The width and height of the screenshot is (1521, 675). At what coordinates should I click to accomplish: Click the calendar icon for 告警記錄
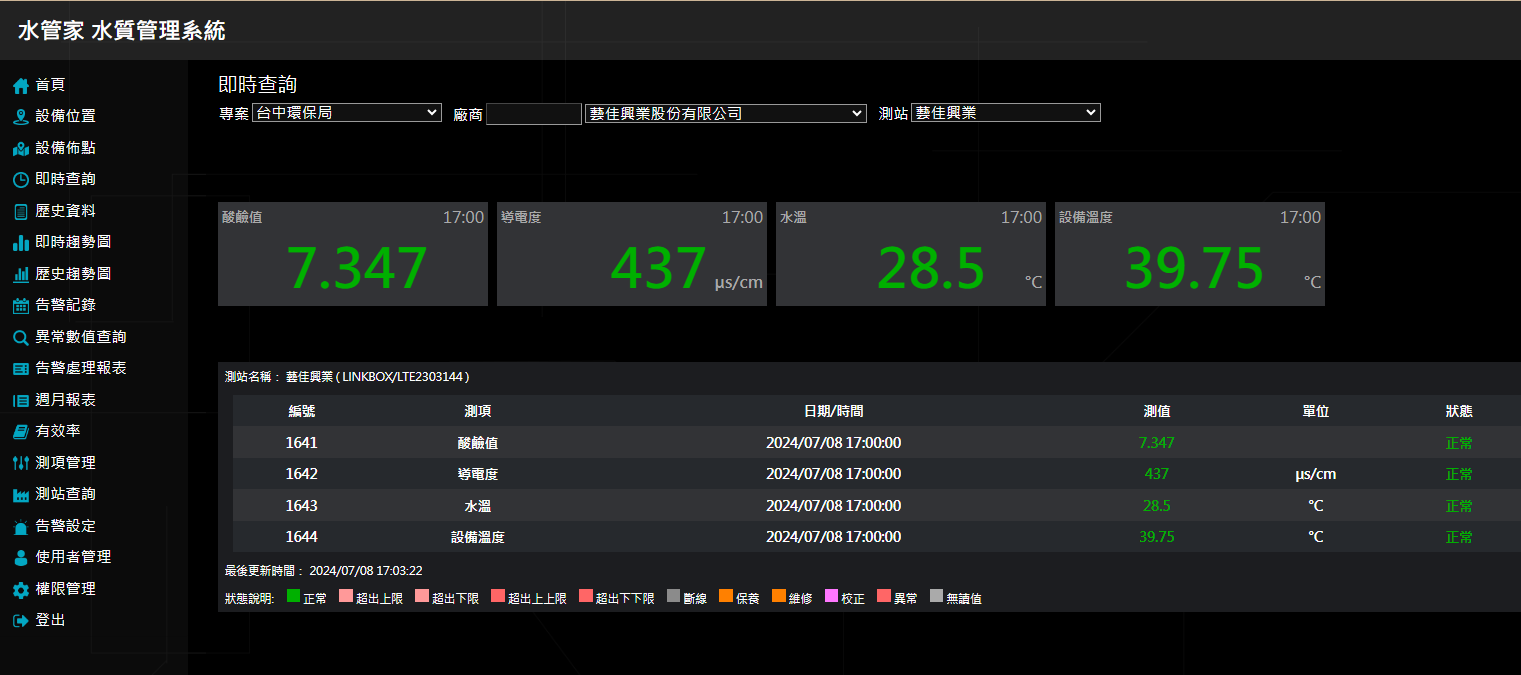click(x=21, y=306)
